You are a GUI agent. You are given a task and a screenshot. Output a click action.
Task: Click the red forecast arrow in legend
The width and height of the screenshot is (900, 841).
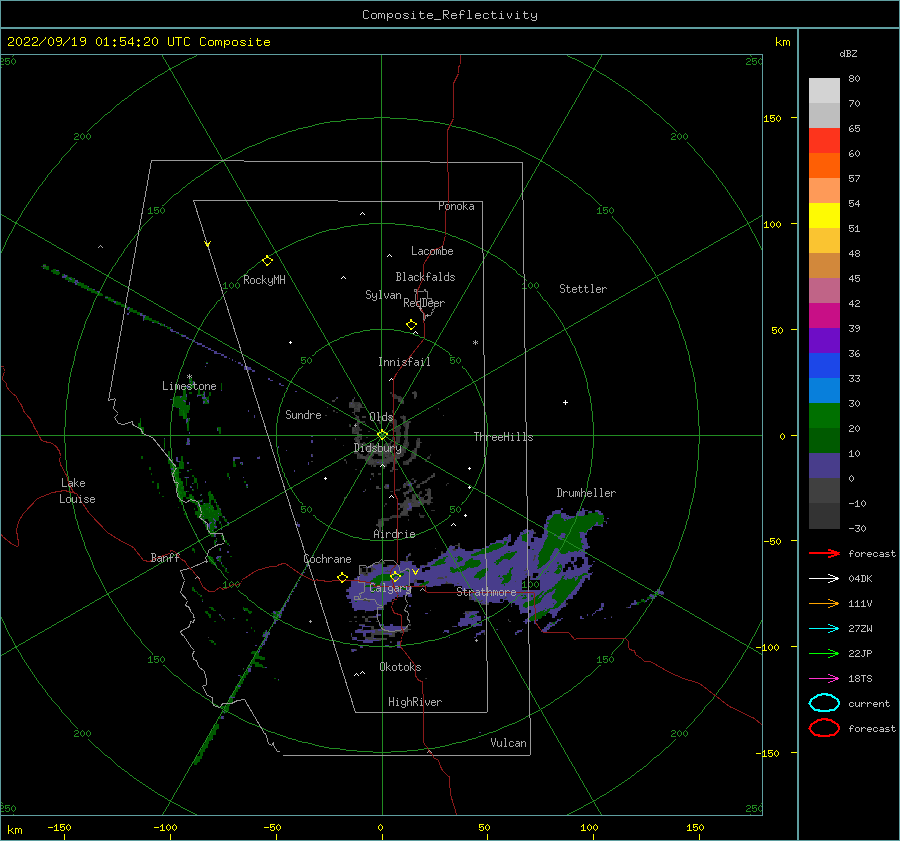point(824,553)
